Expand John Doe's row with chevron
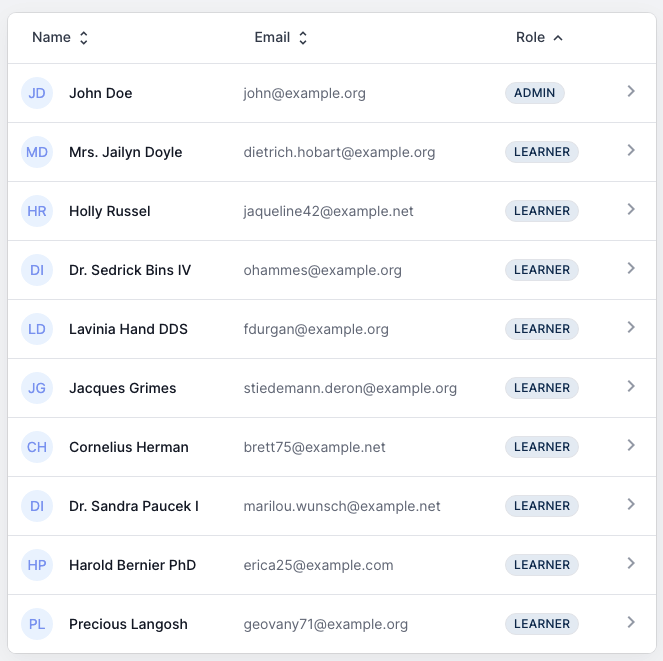The image size is (663, 661). pos(631,92)
